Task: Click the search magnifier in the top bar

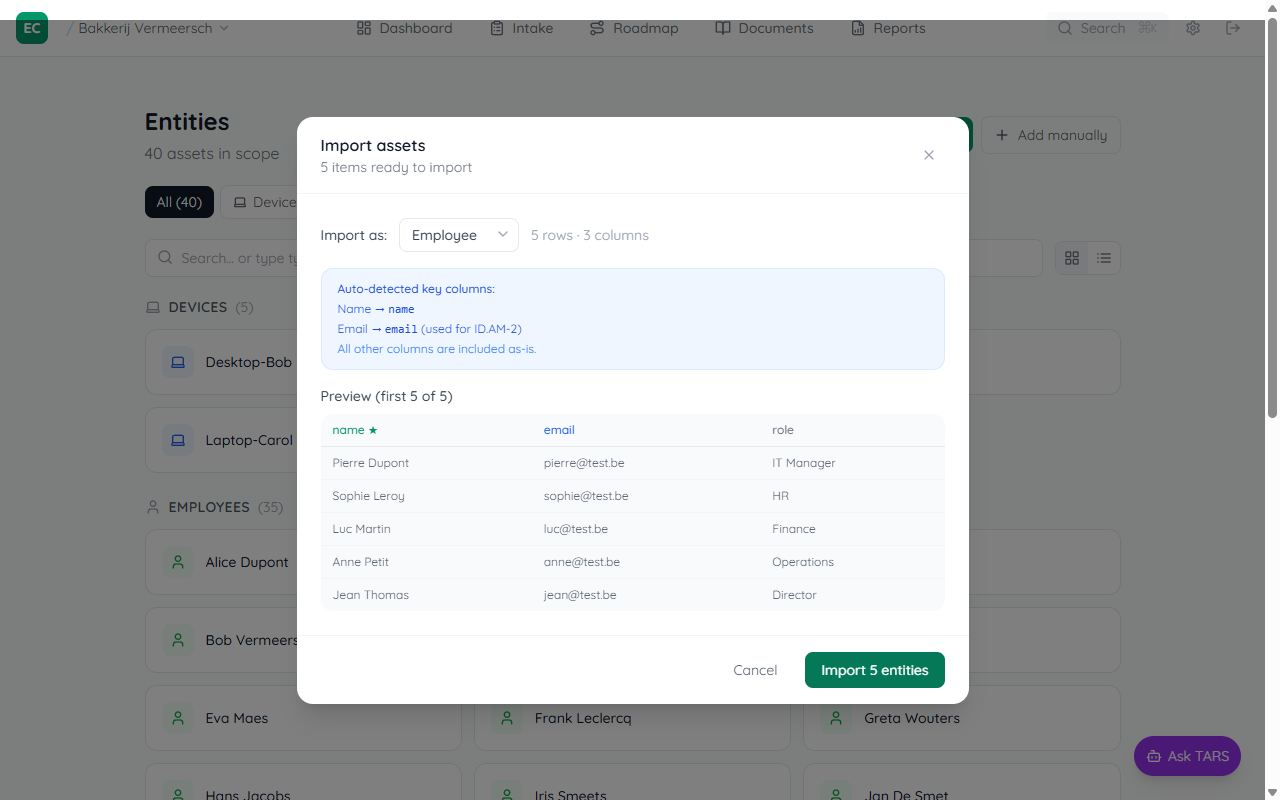Action: coord(1065,28)
